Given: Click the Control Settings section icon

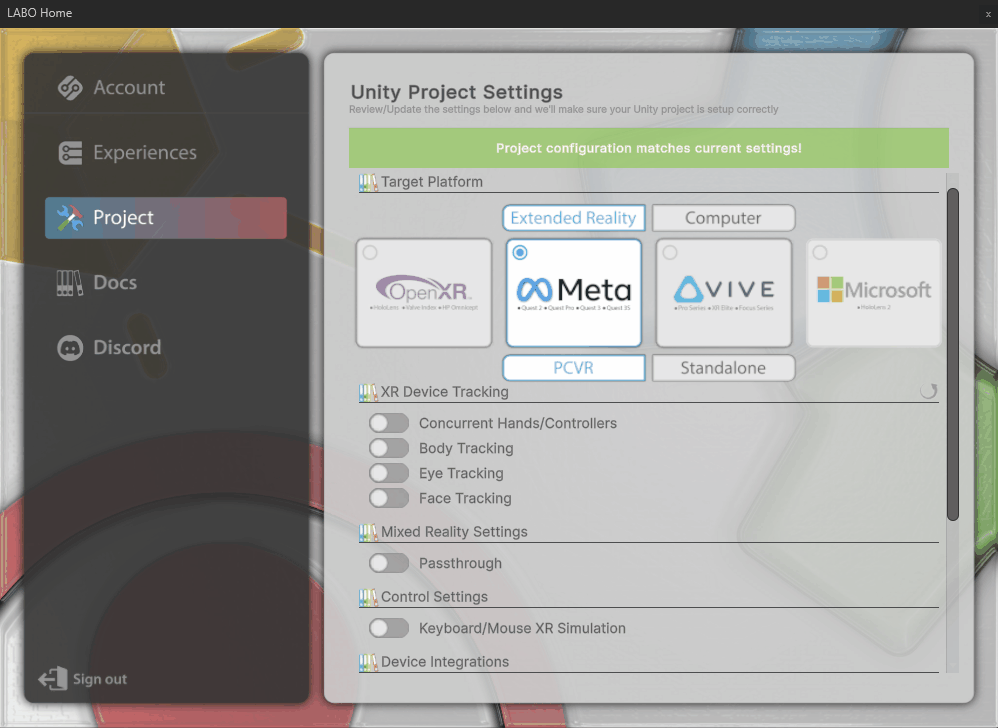Looking at the screenshot, I should pos(368,598).
